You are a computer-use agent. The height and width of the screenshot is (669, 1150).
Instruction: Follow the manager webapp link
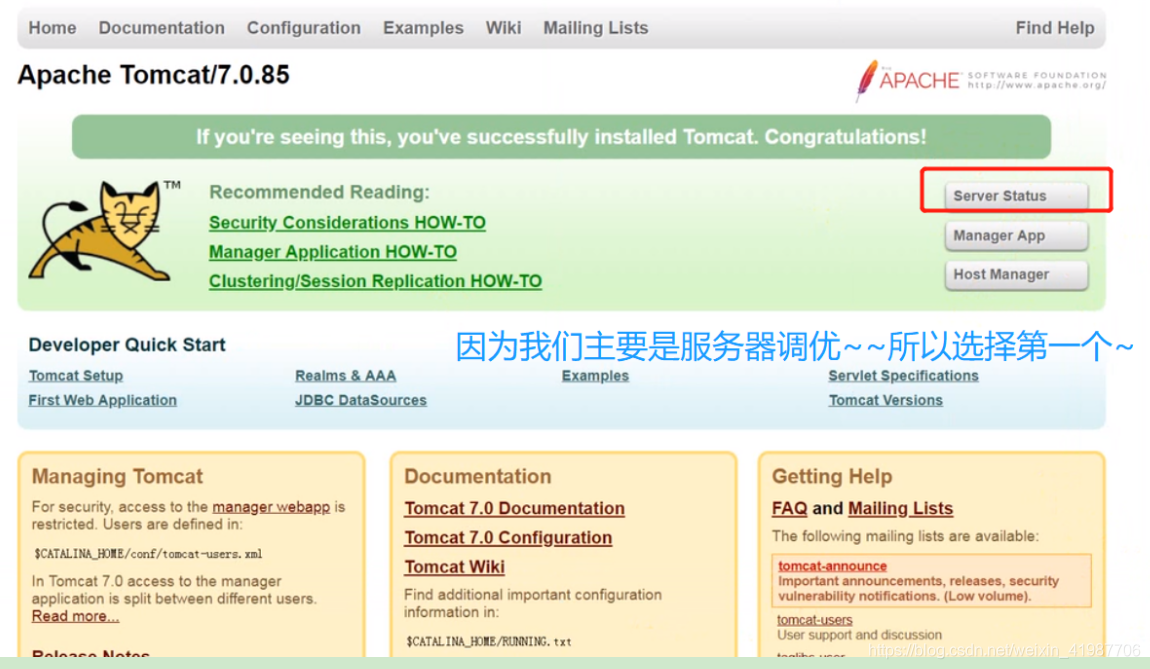point(271,507)
